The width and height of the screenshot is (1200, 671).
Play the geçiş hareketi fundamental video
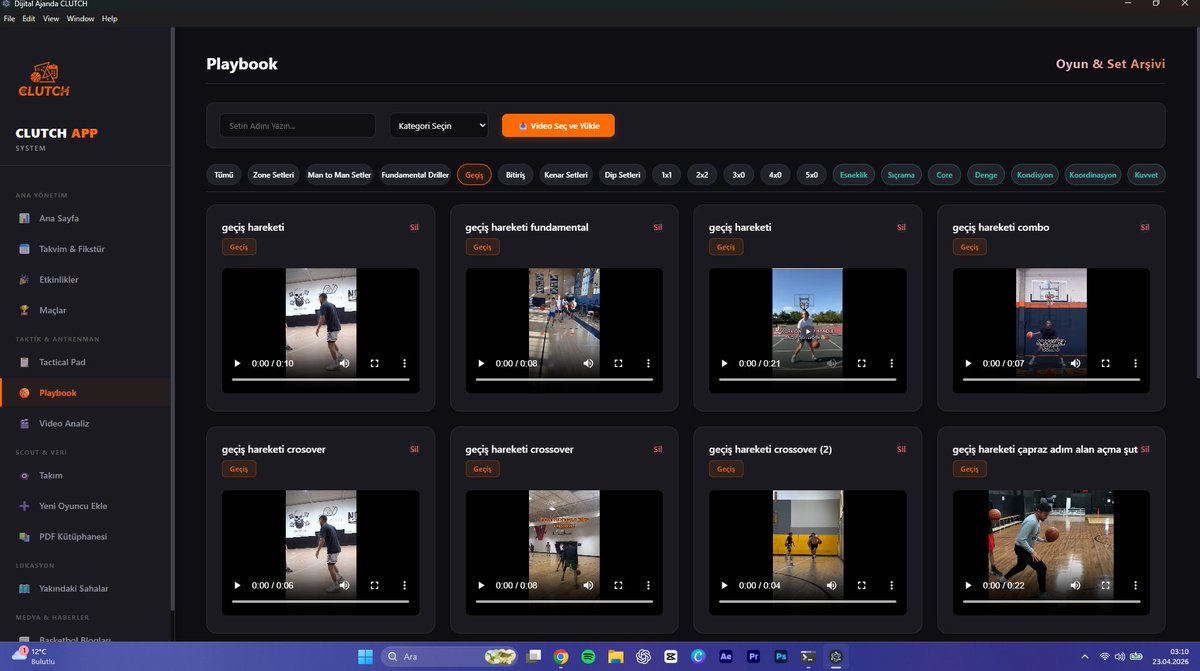481,364
